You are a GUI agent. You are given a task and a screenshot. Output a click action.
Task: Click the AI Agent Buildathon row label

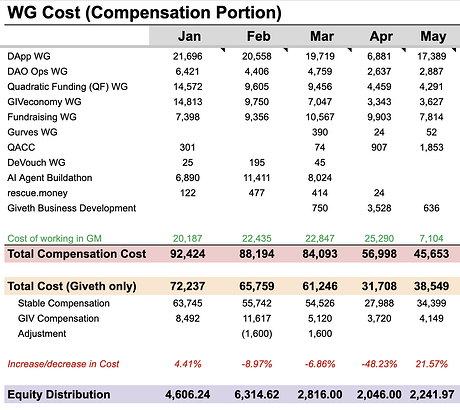click(50, 178)
